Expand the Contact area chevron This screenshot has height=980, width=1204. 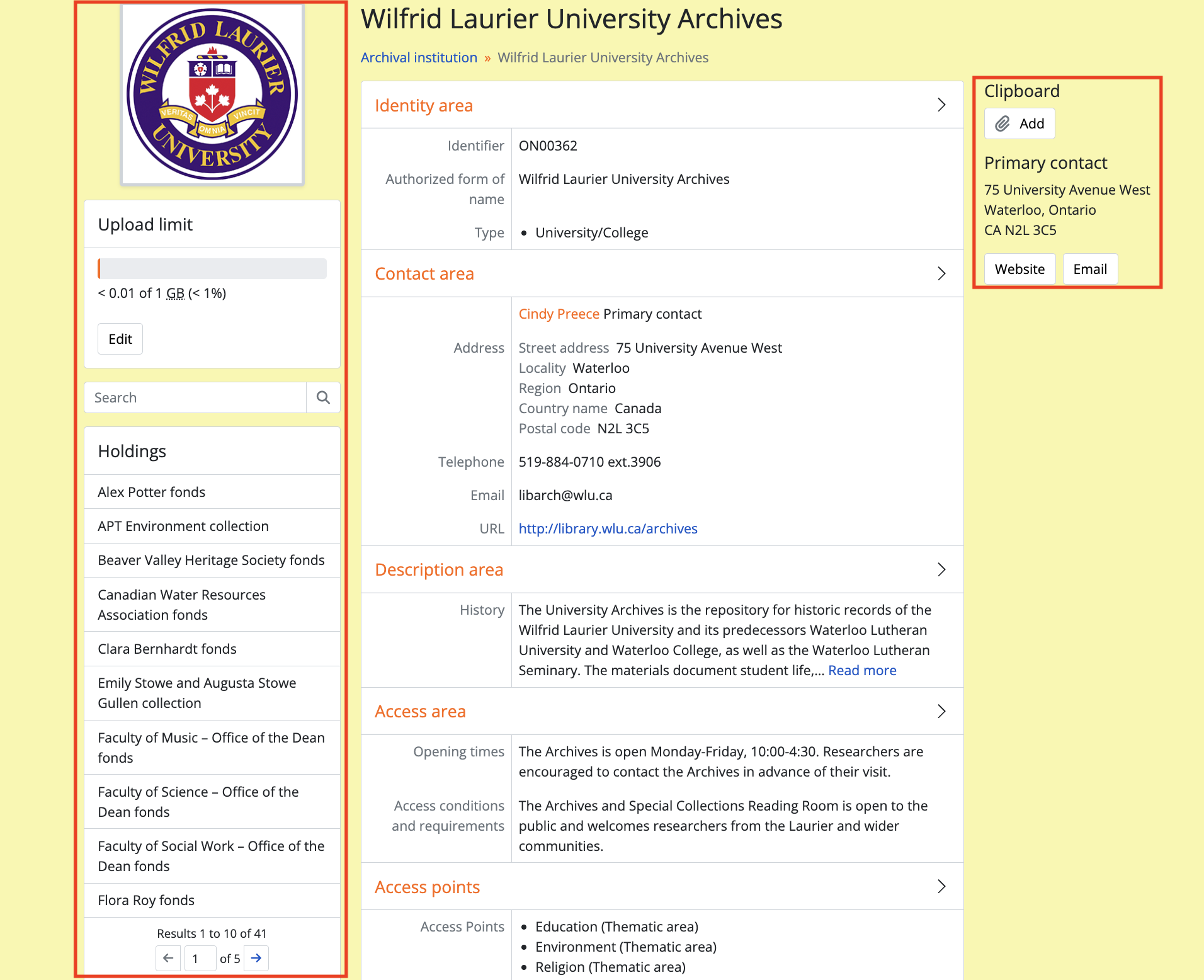click(x=941, y=273)
